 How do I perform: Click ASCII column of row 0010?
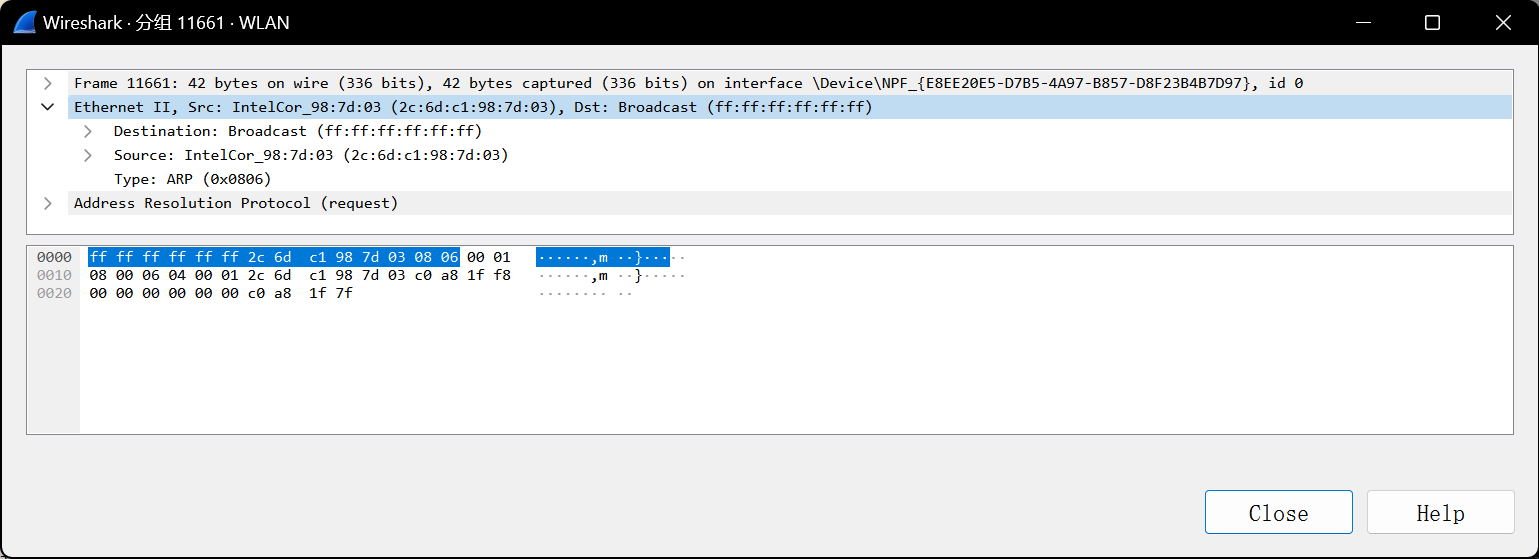click(x=611, y=275)
